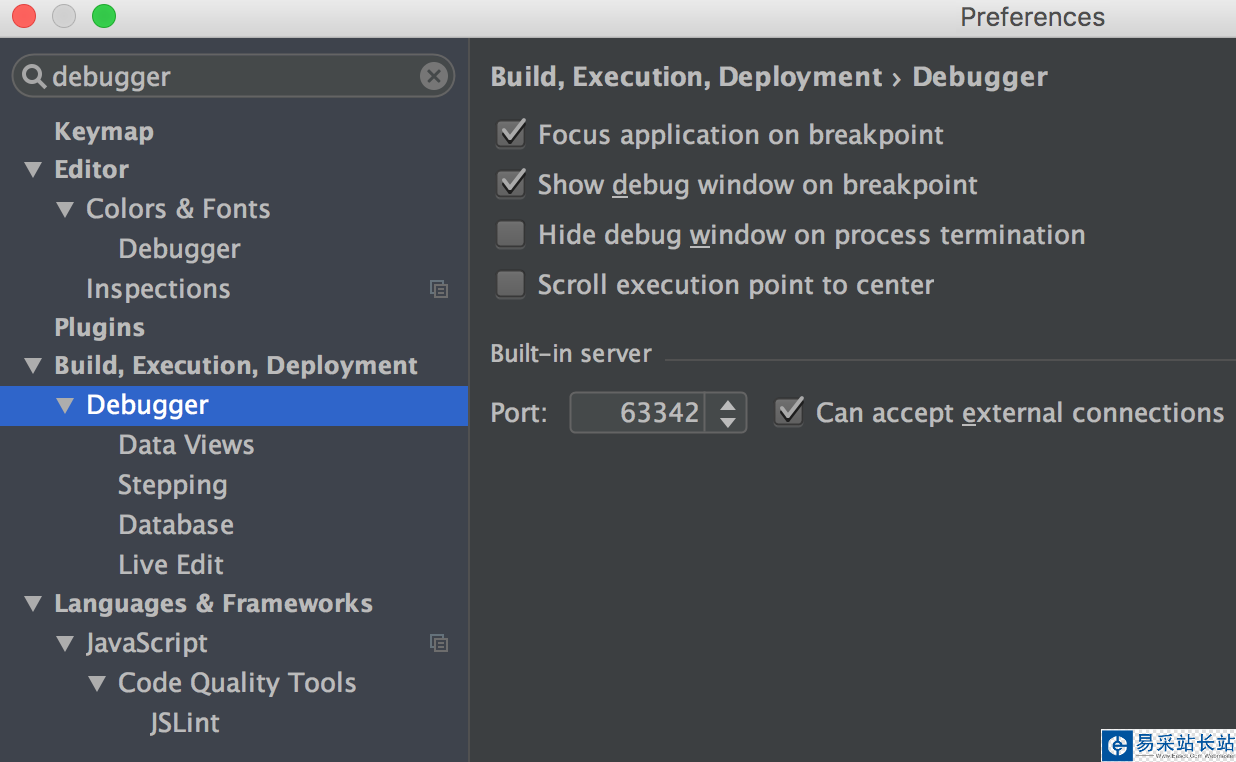This screenshot has height=762, width=1236.
Task: Decrease port number with down arrow
Action: tap(727, 422)
